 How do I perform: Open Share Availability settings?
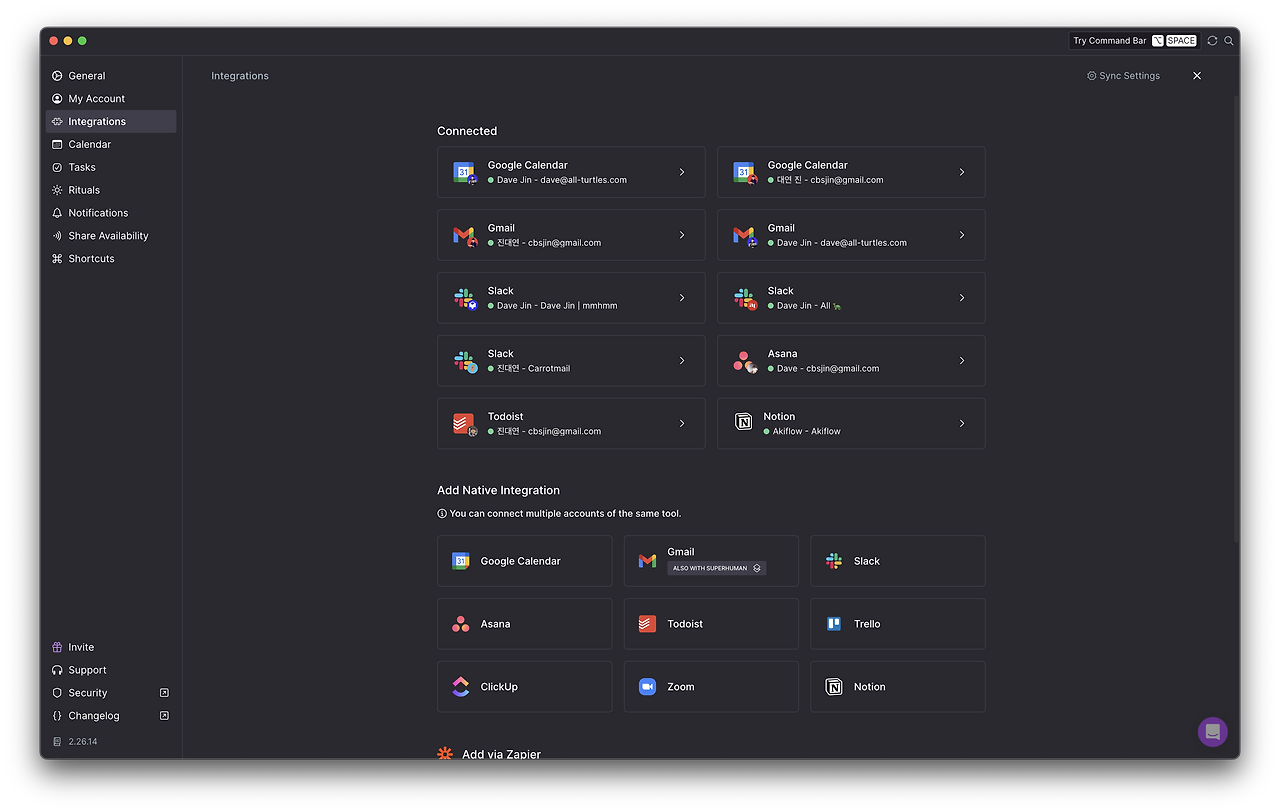pyautogui.click(x=111, y=236)
